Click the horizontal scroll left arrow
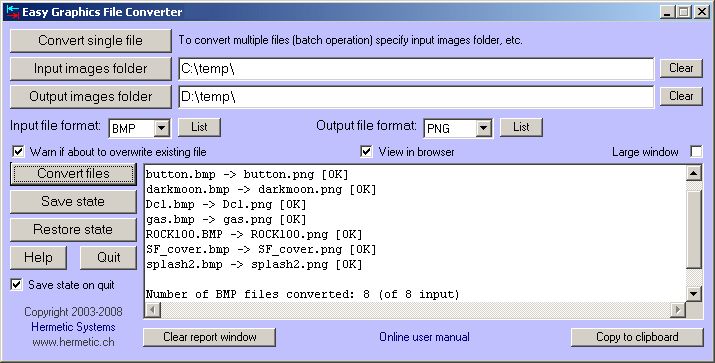The height and width of the screenshot is (363, 715). point(153,310)
